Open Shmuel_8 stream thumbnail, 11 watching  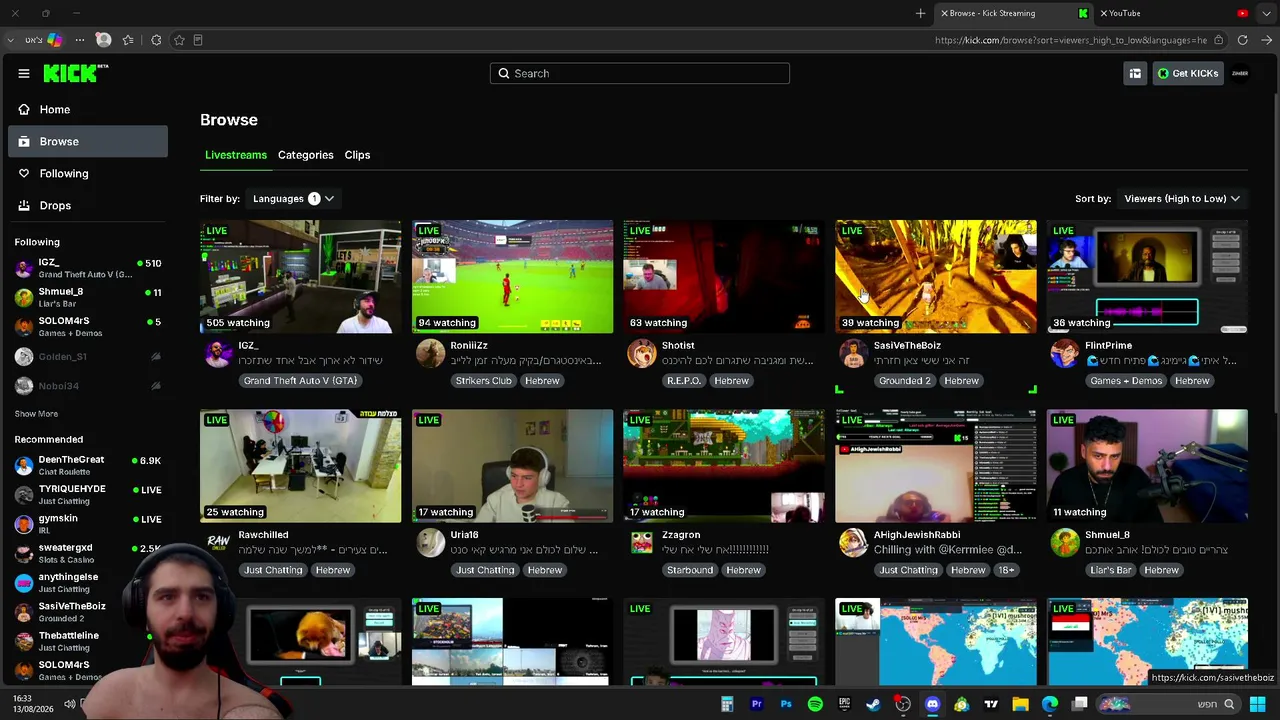1147,466
